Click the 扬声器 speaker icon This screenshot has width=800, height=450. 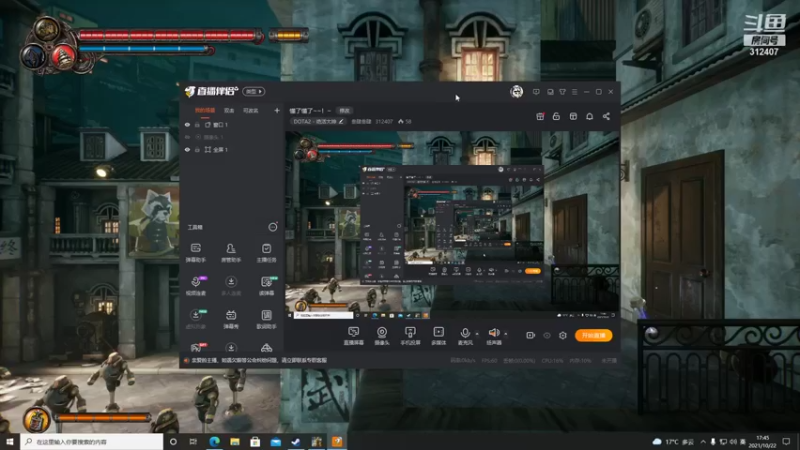[x=493, y=333]
